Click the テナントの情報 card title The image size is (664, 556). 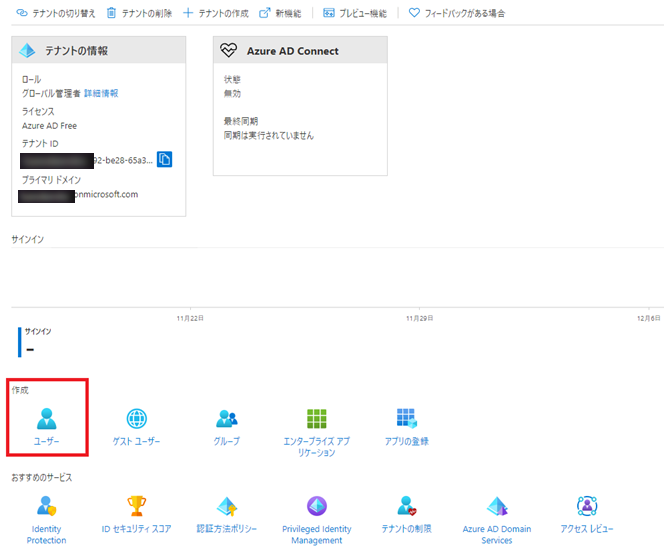pos(77,51)
